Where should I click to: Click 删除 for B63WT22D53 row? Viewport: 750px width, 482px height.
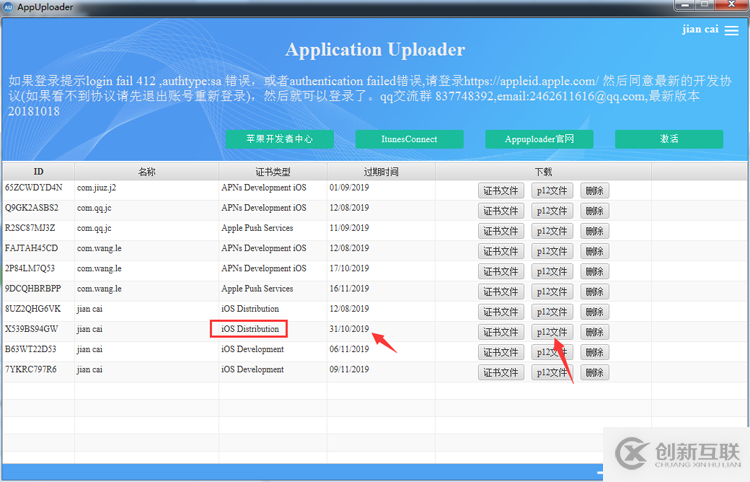point(595,352)
